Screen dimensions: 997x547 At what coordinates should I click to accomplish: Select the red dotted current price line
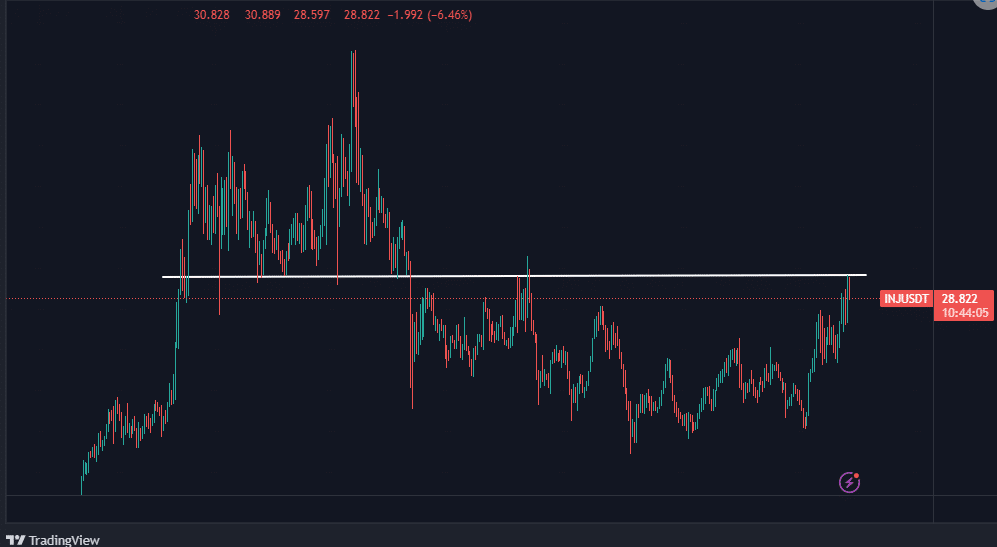[x=600, y=298]
